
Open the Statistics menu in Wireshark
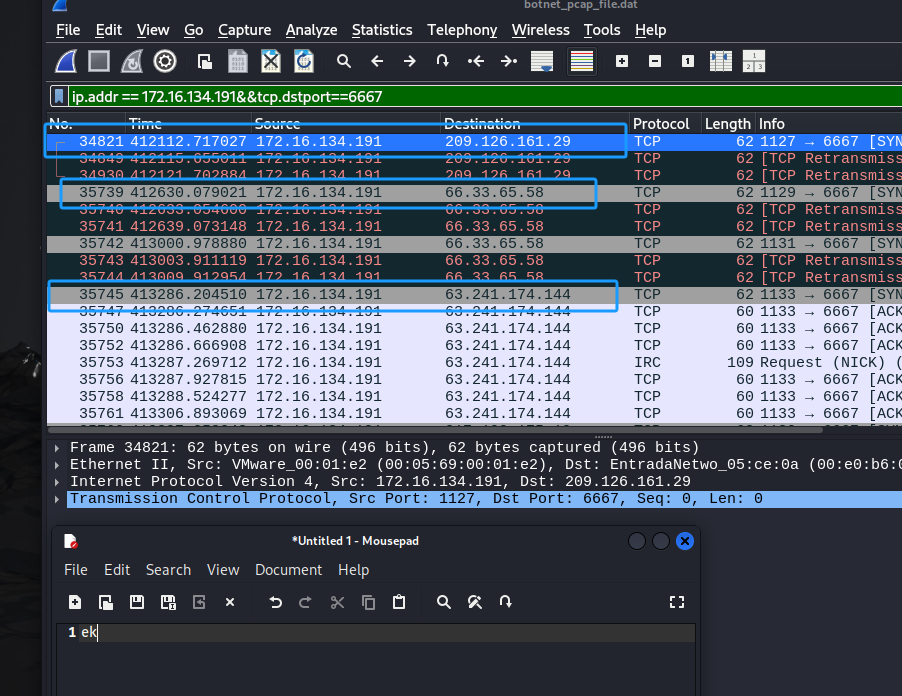pos(381,30)
